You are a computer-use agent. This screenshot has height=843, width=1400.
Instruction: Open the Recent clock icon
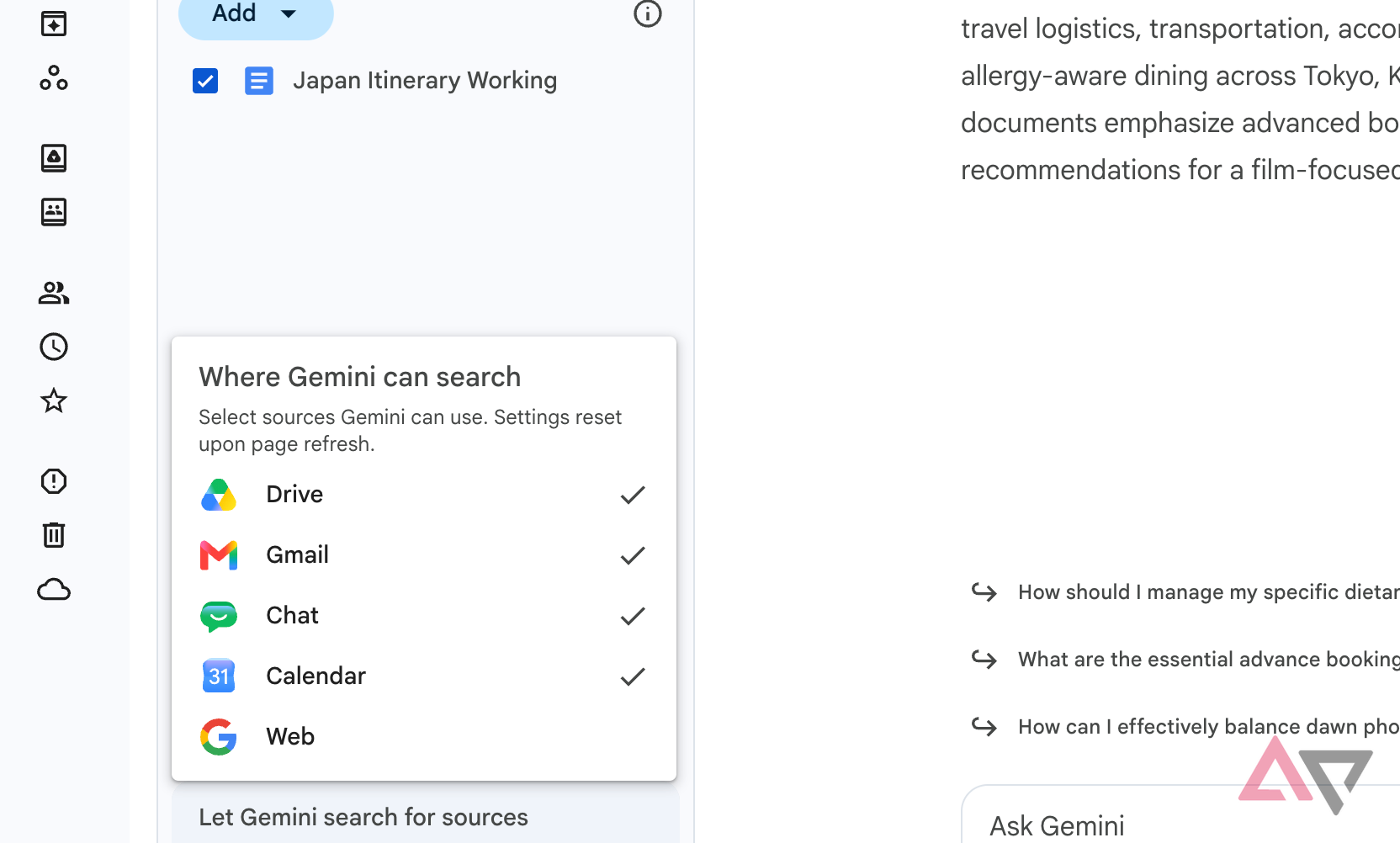coord(54,347)
